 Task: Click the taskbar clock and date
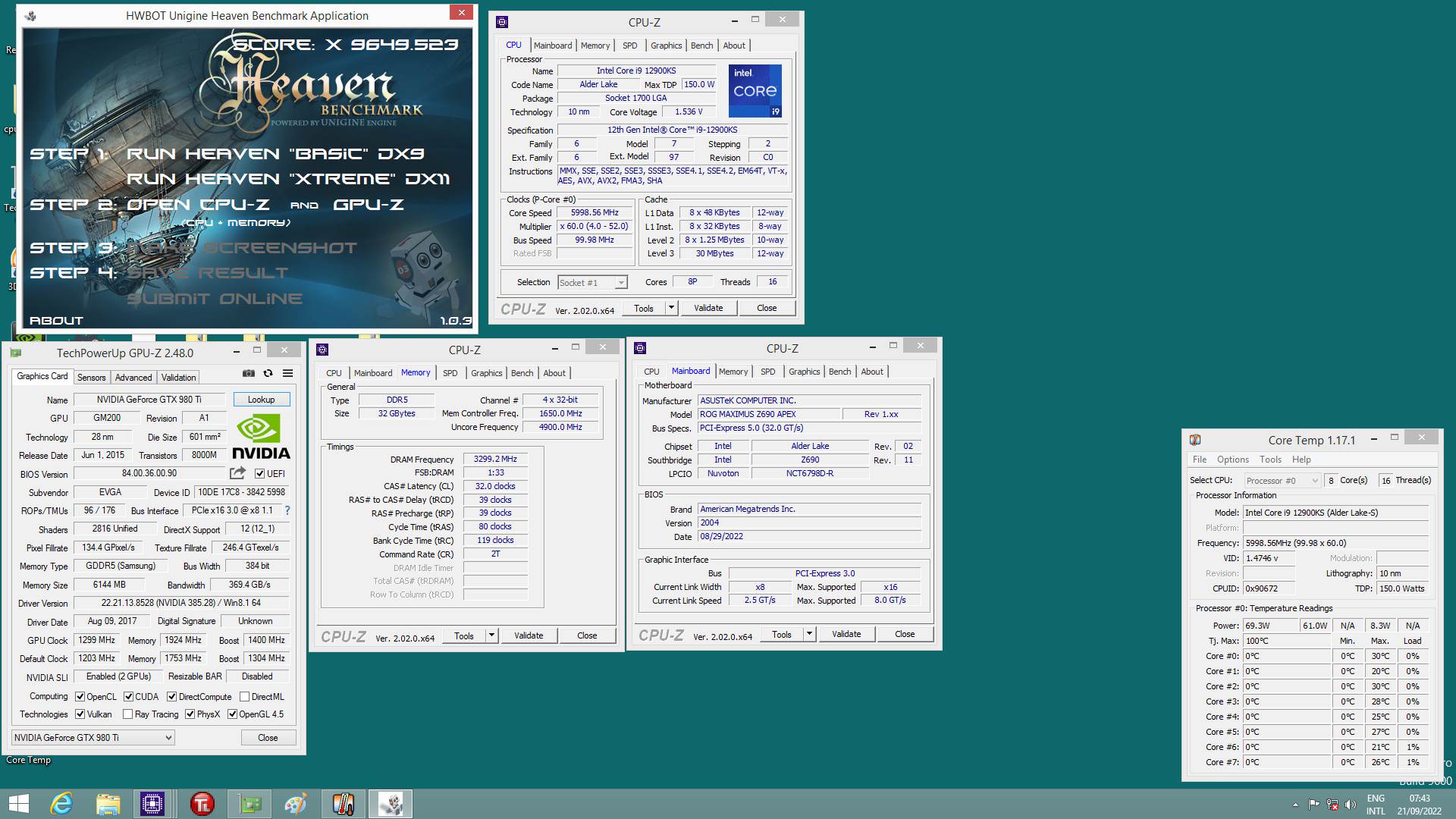tap(1420, 805)
